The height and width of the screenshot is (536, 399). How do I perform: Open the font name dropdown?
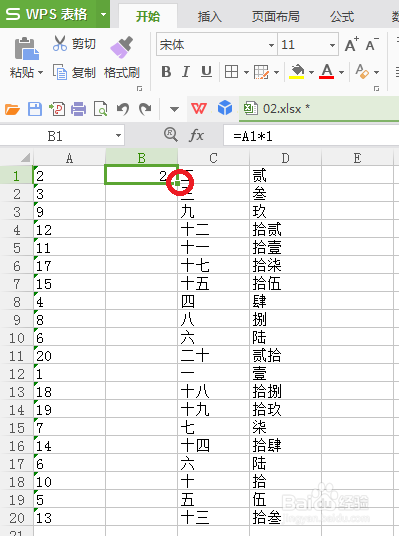pyautogui.click(x=271, y=45)
